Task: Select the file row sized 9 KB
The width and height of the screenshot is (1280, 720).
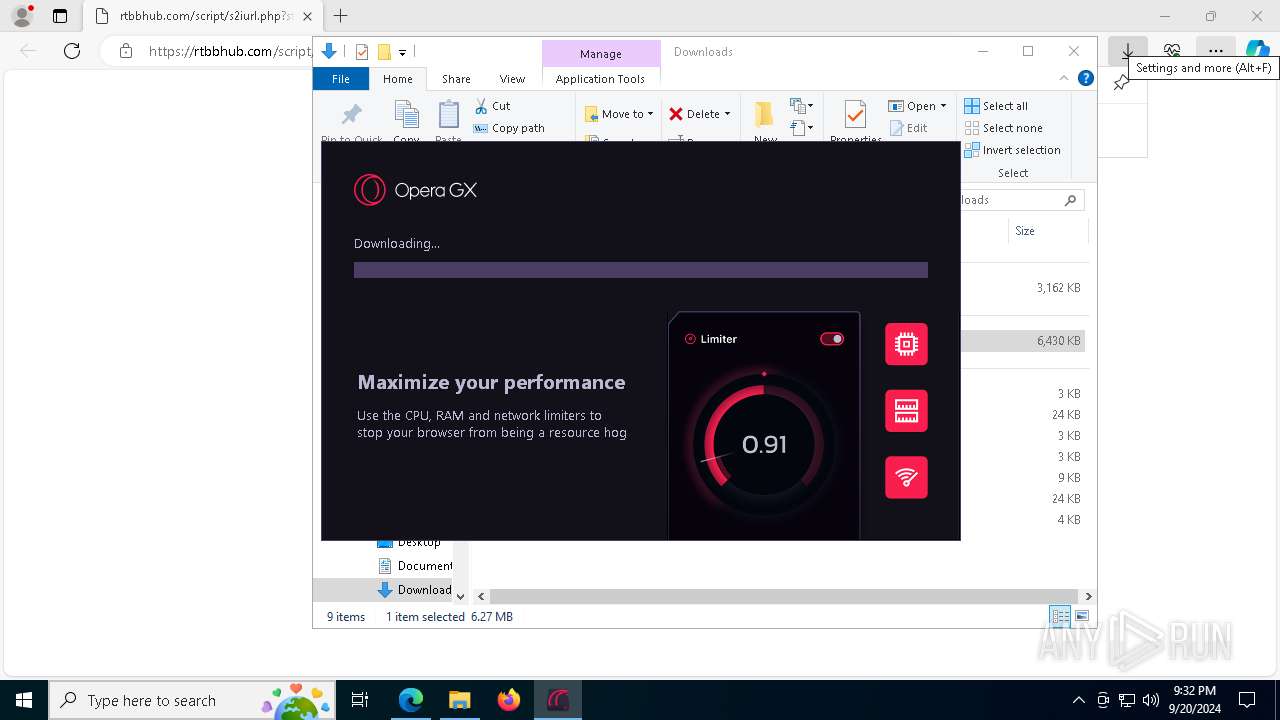Action: point(1069,478)
